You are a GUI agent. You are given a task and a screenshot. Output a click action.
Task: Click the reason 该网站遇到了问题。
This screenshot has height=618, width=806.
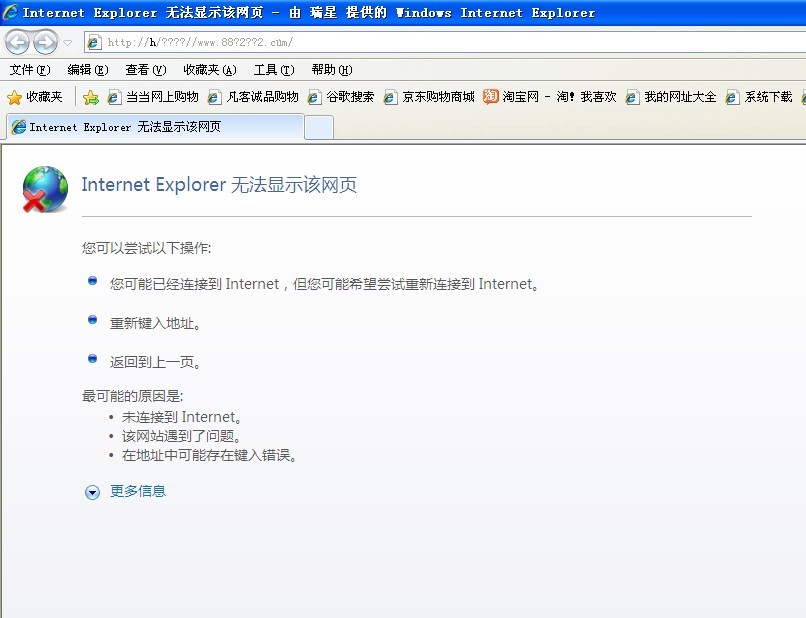(x=181, y=437)
